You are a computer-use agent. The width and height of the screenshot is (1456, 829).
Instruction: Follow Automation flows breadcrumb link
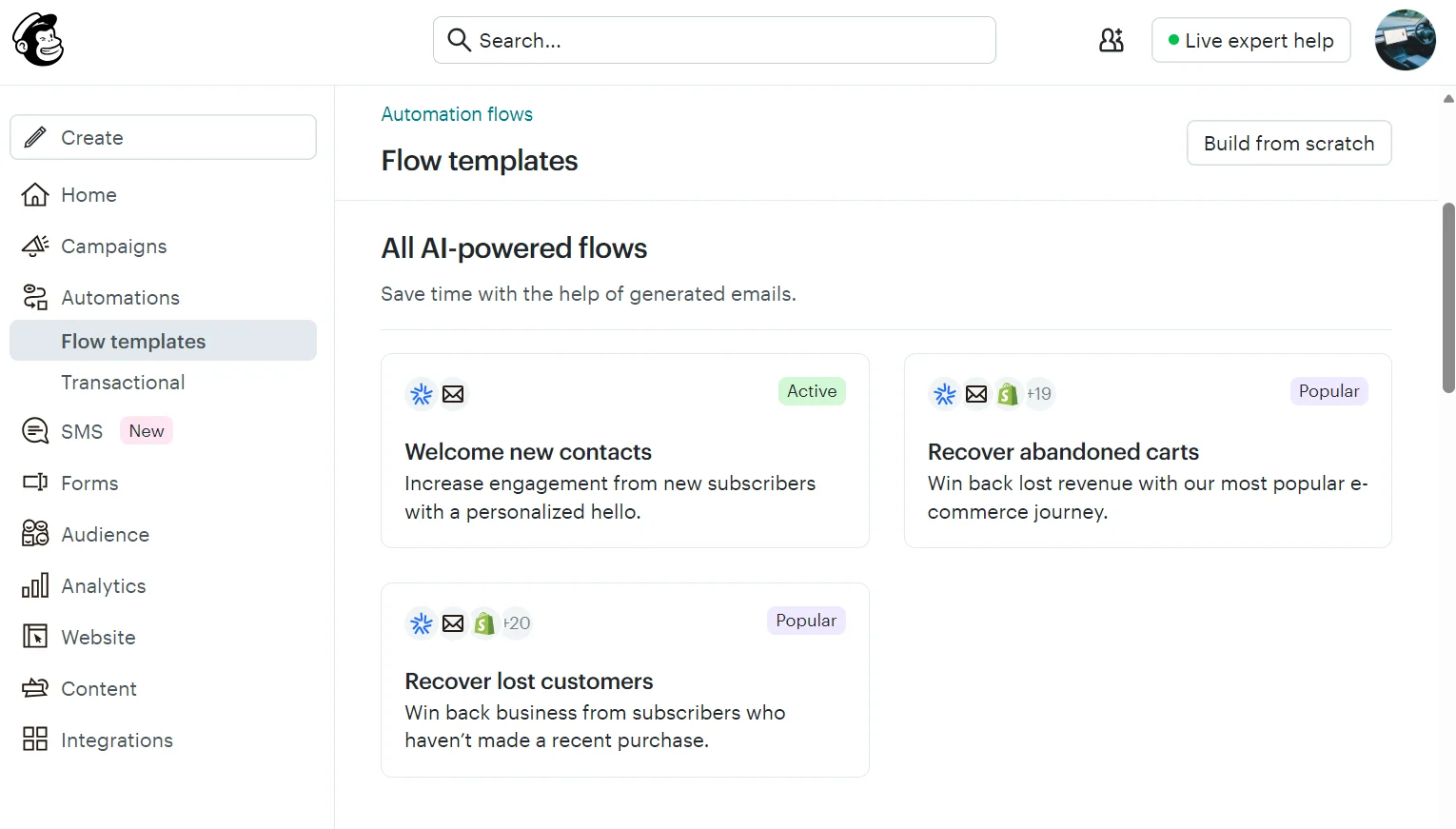click(x=457, y=114)
